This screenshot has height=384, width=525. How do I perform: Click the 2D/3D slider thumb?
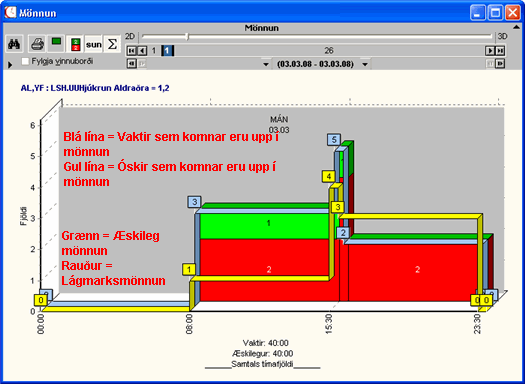(x=187, y=36)
